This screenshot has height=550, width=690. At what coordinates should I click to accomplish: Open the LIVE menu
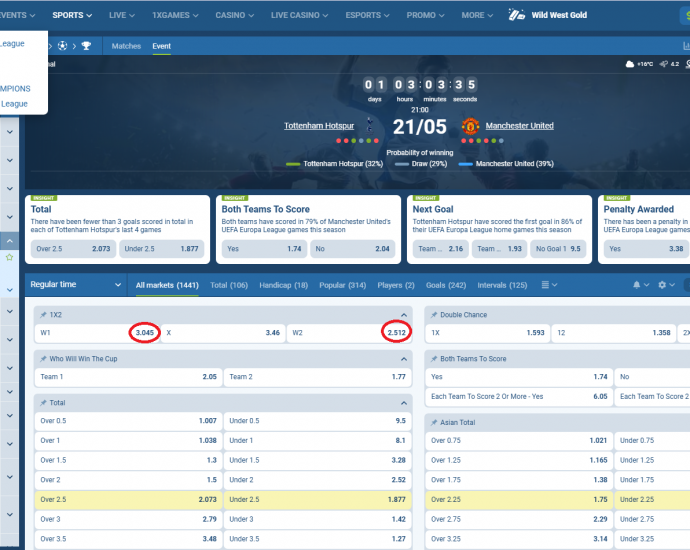[122, 15]
